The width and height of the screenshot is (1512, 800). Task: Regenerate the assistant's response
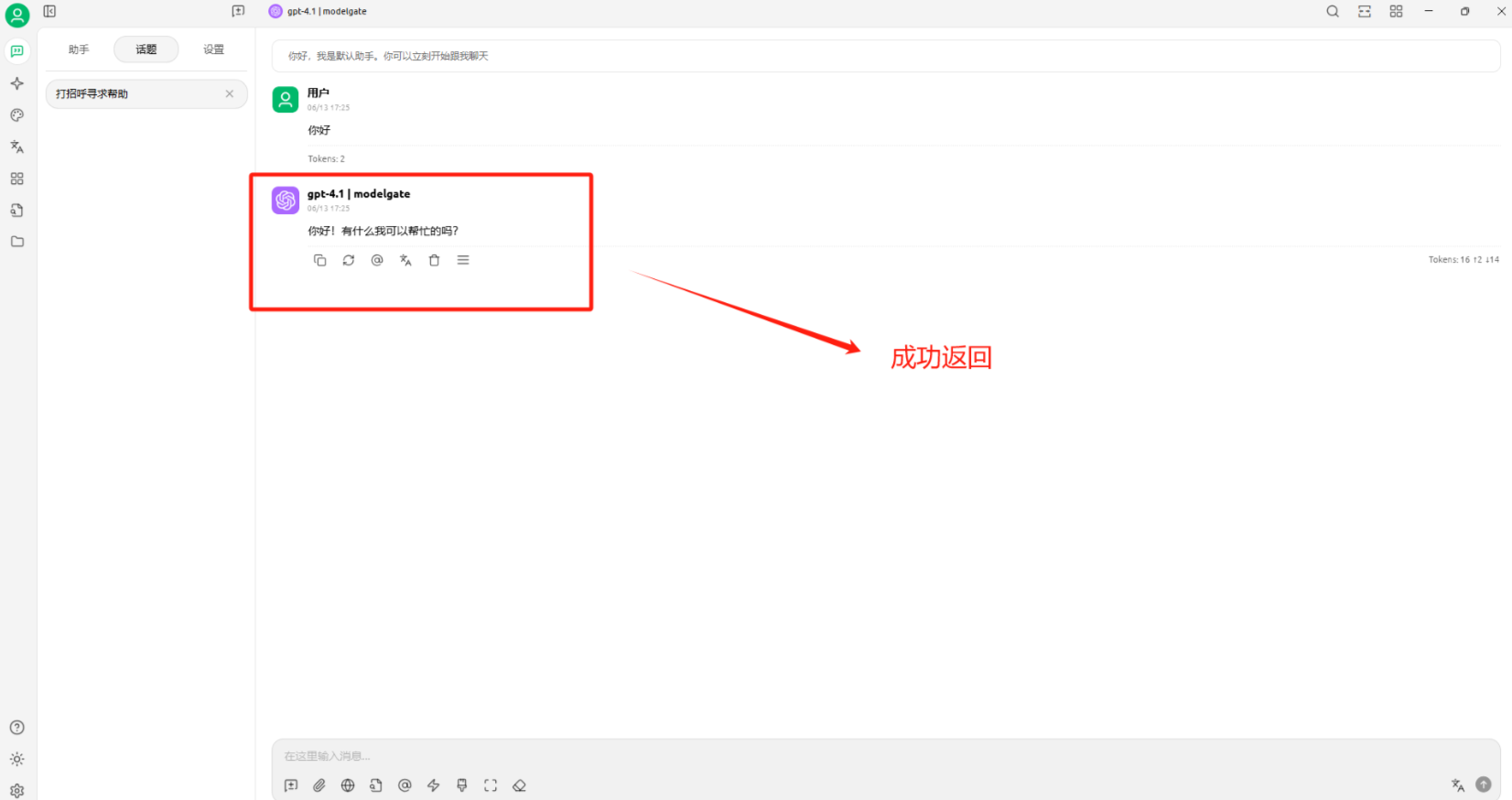pyautogui.click(x=349, y=261)
